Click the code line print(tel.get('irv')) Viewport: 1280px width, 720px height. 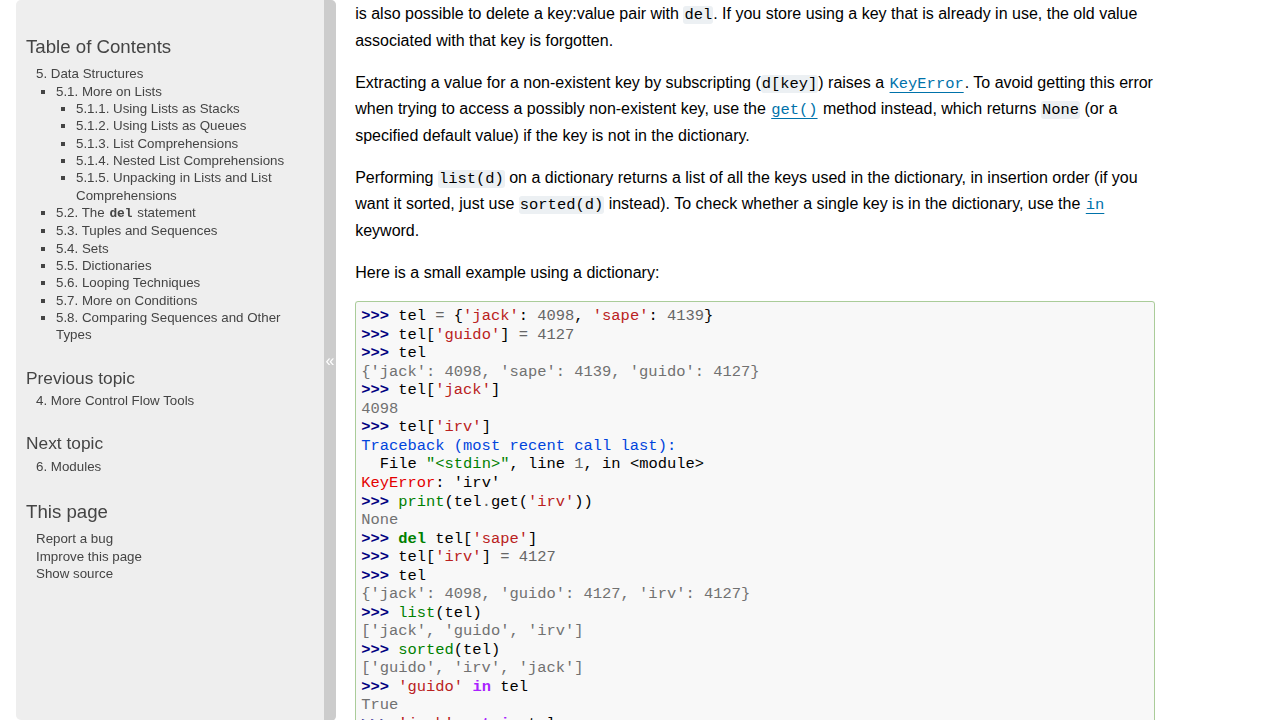477,502
